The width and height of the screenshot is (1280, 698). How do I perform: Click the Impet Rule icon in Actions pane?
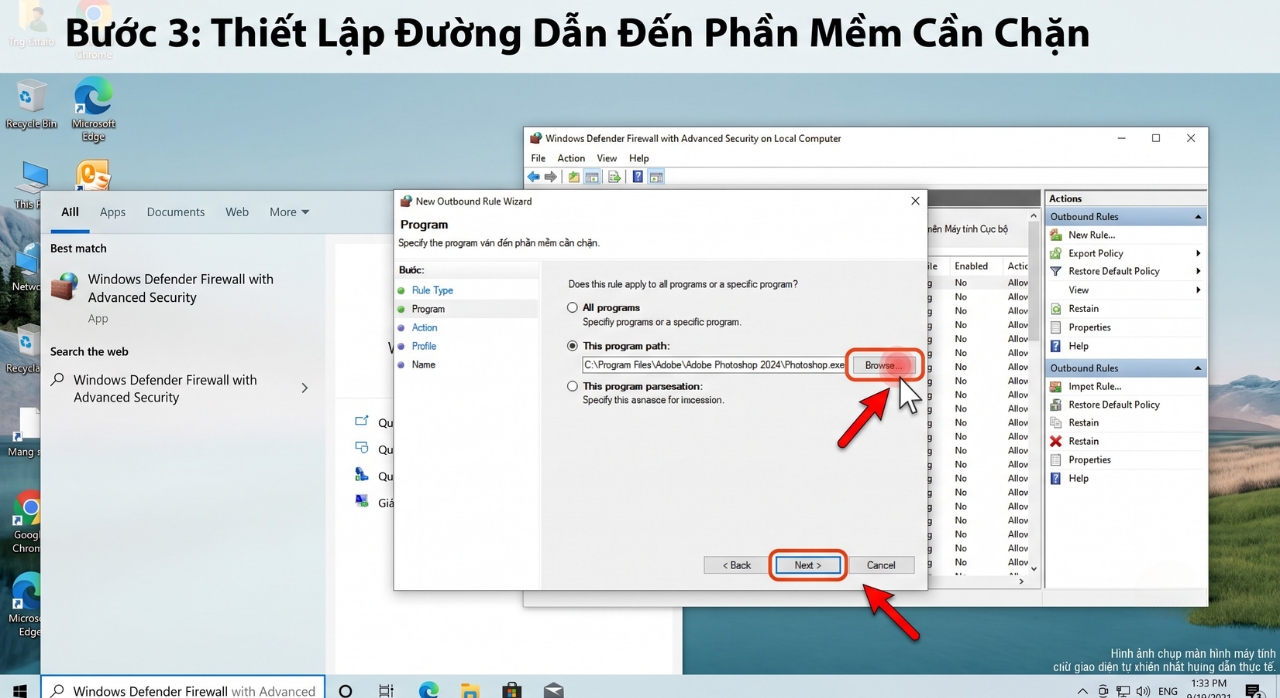[1056, 386]
